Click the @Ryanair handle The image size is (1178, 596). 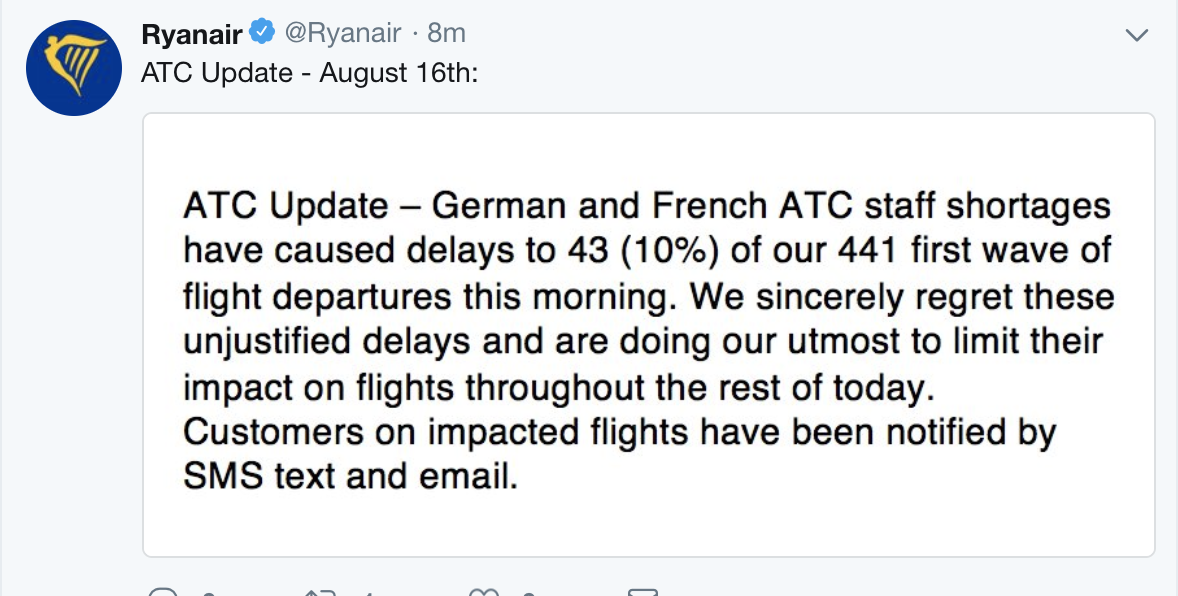[343, 34]
